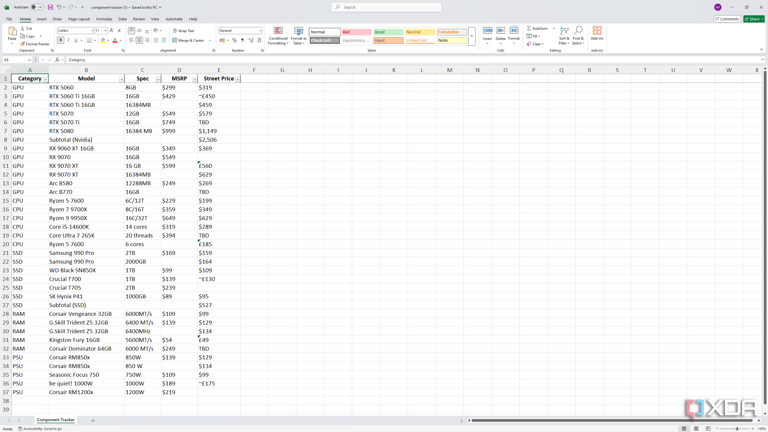
Task: Click the green Share button
Action: pos(754,19)
